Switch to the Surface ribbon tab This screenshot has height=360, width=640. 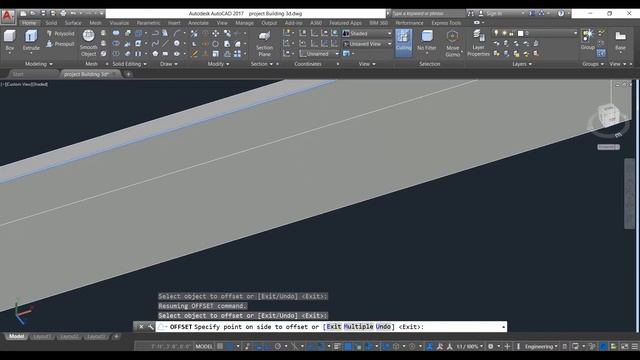73,23
